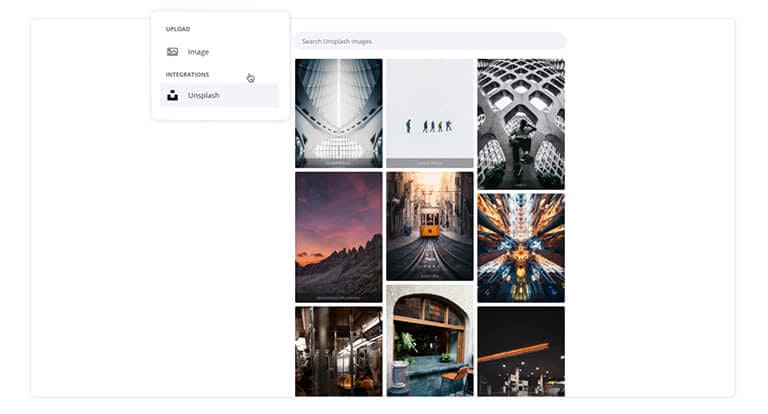The width and height of the screenshot is (768, 414).
Task: Click the Unsplash logo icon
Action: coord(172,96)
